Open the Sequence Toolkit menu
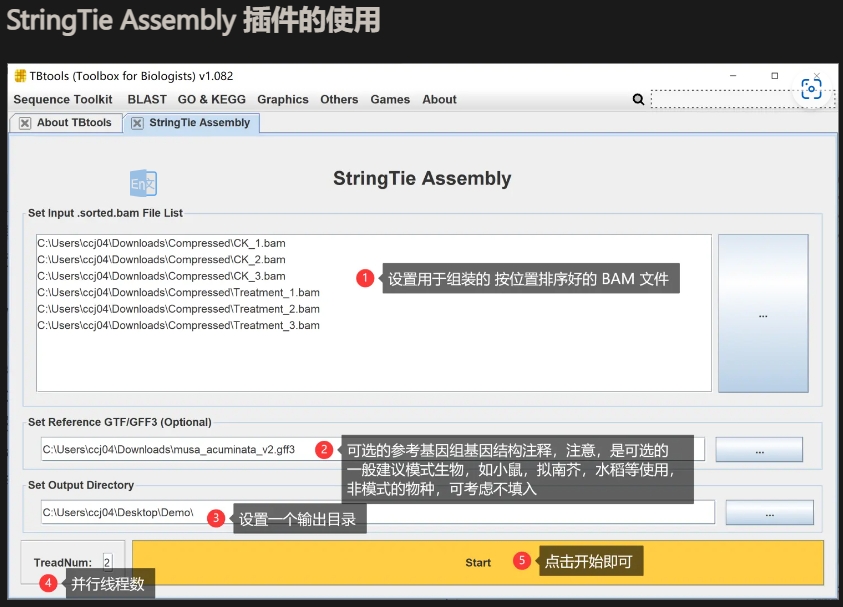 pos(62,99)
